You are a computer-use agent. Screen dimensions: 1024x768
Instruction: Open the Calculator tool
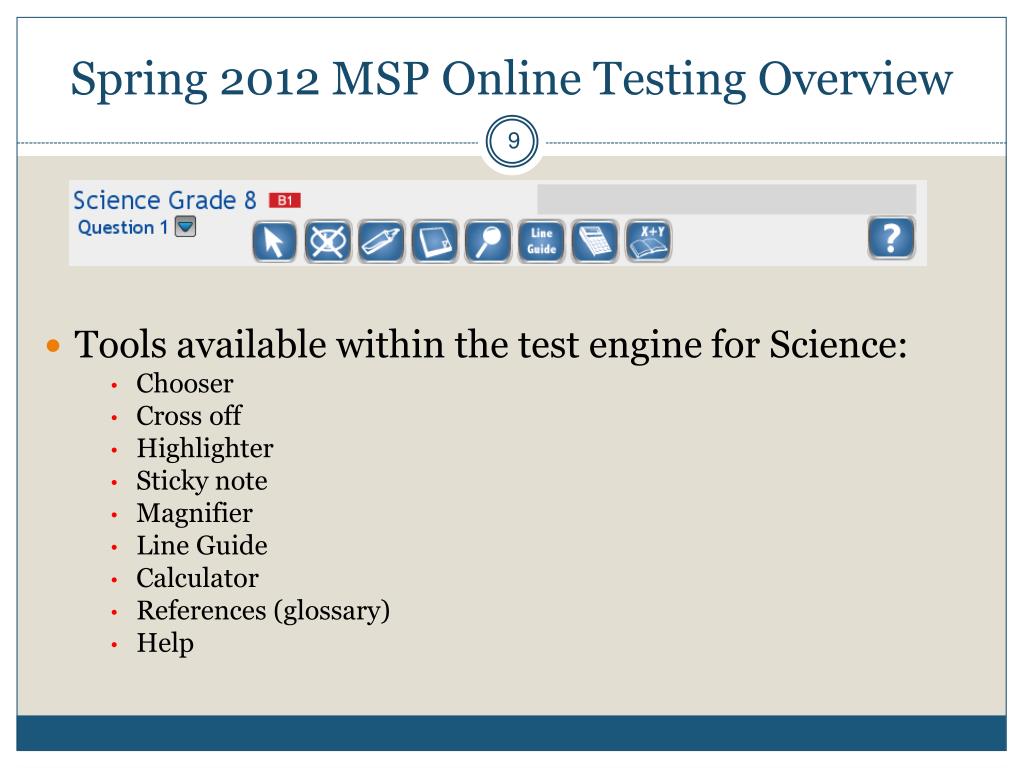pyautogui.click(x=595, y=242)
